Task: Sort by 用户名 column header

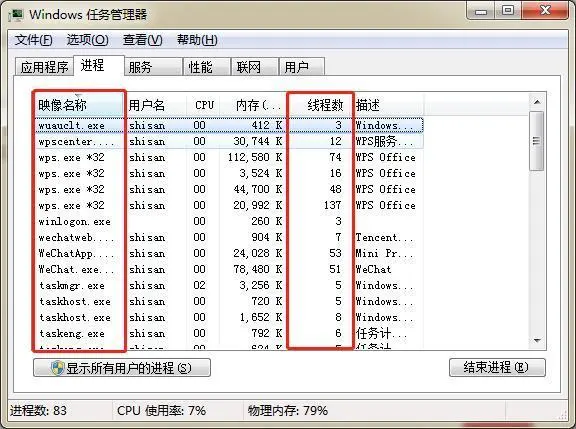Action: [156, 105]
